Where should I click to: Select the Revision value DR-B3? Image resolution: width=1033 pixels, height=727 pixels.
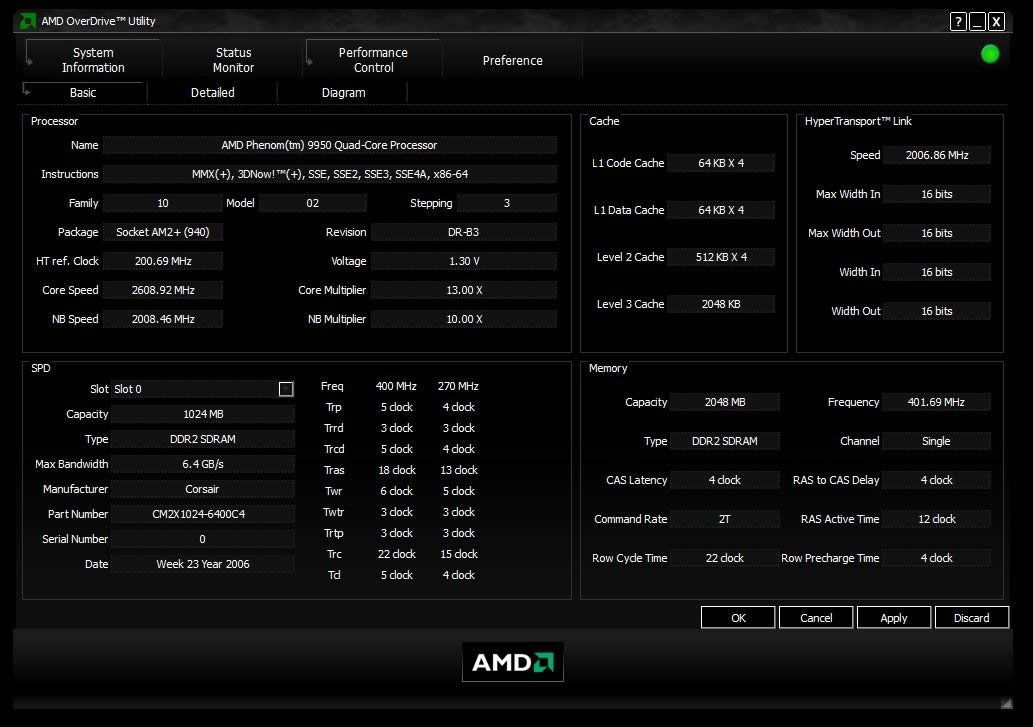[x=464, y=232]
